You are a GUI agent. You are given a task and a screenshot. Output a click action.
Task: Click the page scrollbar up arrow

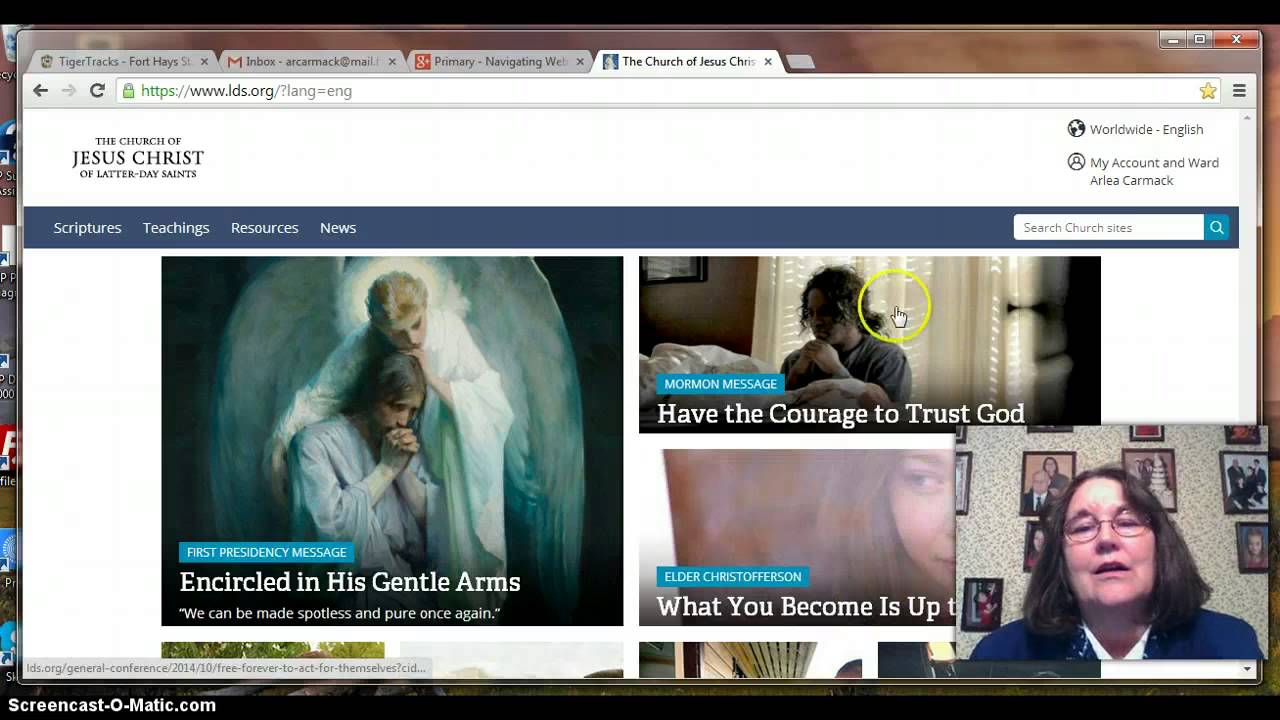point(1247,118)
